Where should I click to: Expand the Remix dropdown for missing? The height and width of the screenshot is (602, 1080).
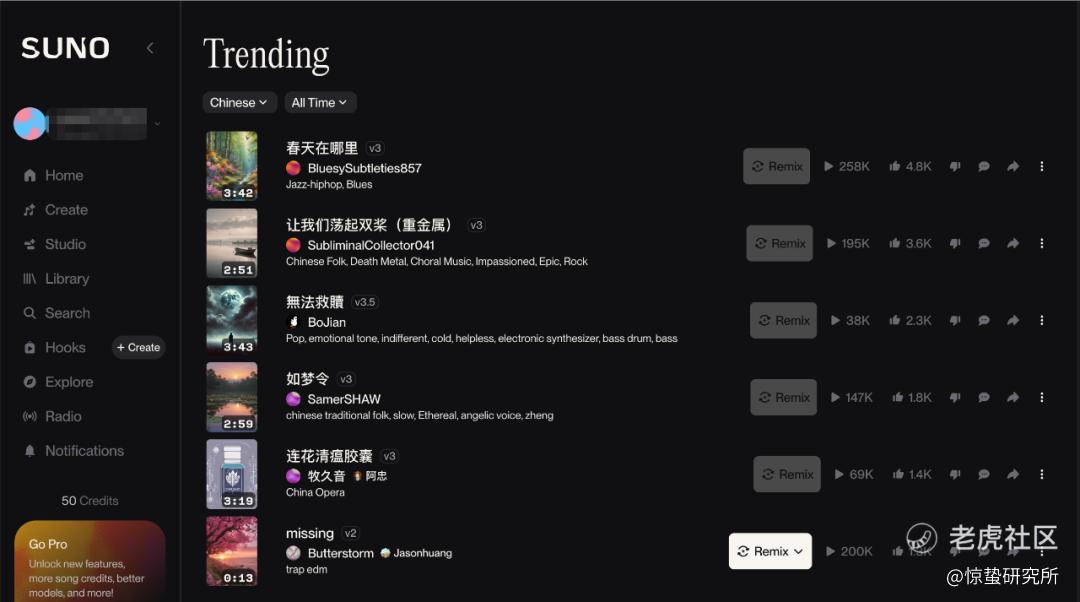(770, 551)
